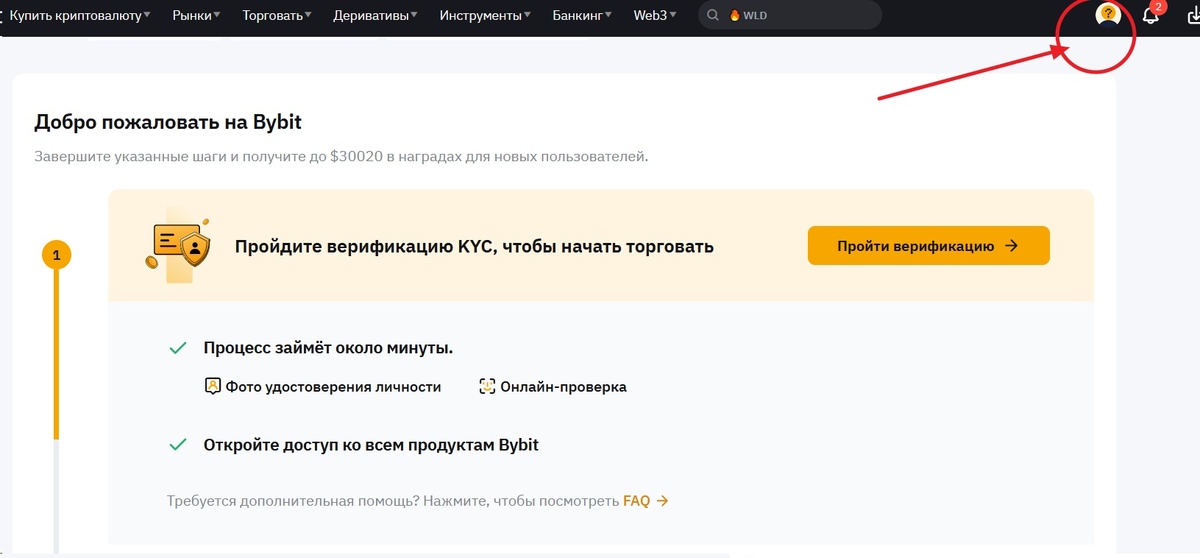
Task: Click the online-check face scan icon
Action: [487, 386]
